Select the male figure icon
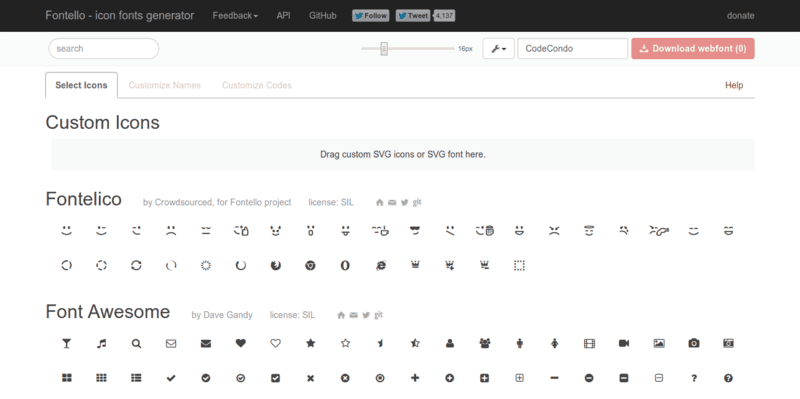This screenshot has height=399, width=800. 519,343
